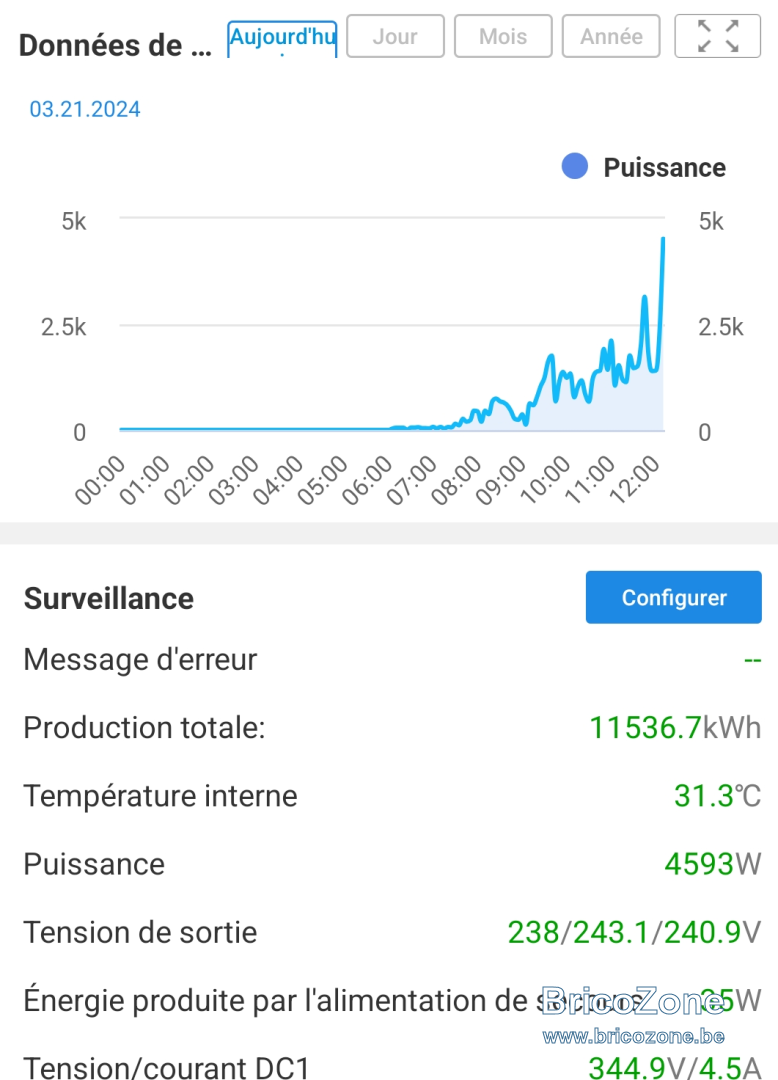778x1080 pixels.
Task: Switch to the Année view
Action: (611, 36)
